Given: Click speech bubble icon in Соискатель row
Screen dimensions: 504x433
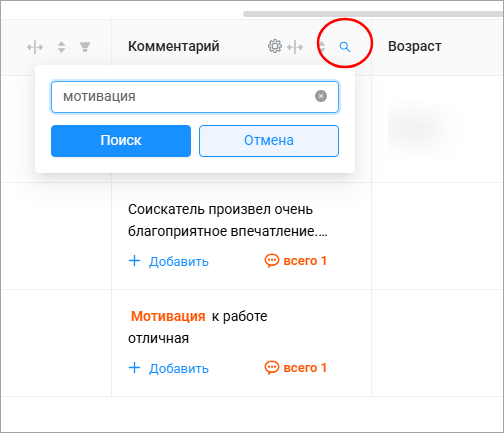Looking at the screenshot, I should pos(272,261).
